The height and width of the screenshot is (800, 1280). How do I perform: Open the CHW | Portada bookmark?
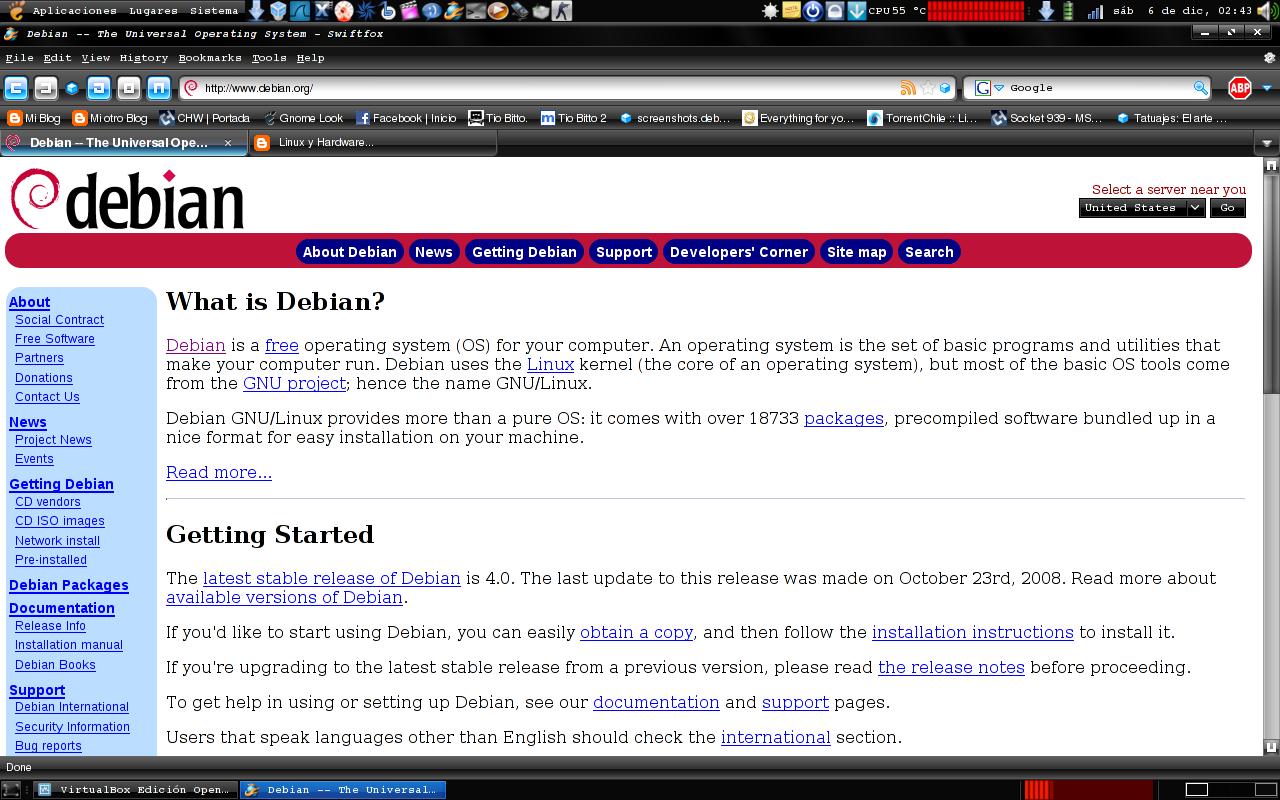[204, 118]
